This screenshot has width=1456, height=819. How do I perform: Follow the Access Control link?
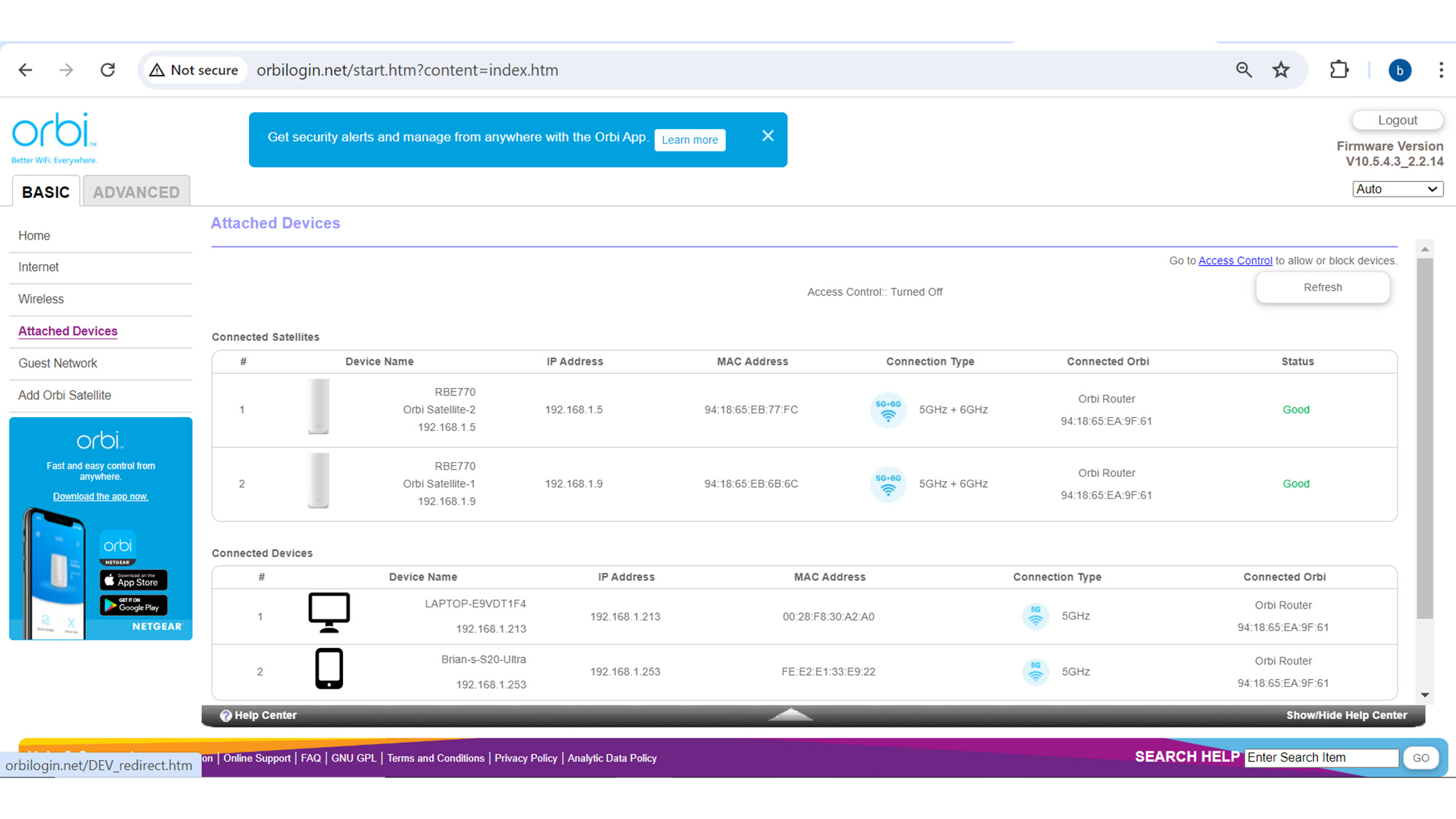click(1235, 261)
